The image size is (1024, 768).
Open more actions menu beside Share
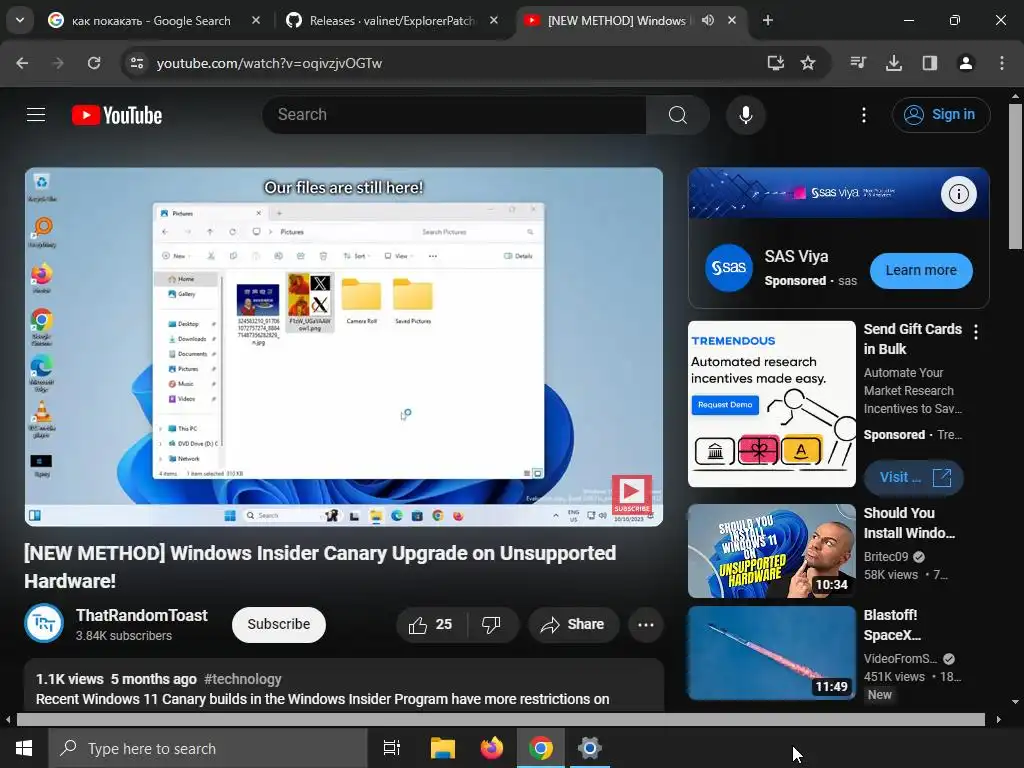click(646, 625)
